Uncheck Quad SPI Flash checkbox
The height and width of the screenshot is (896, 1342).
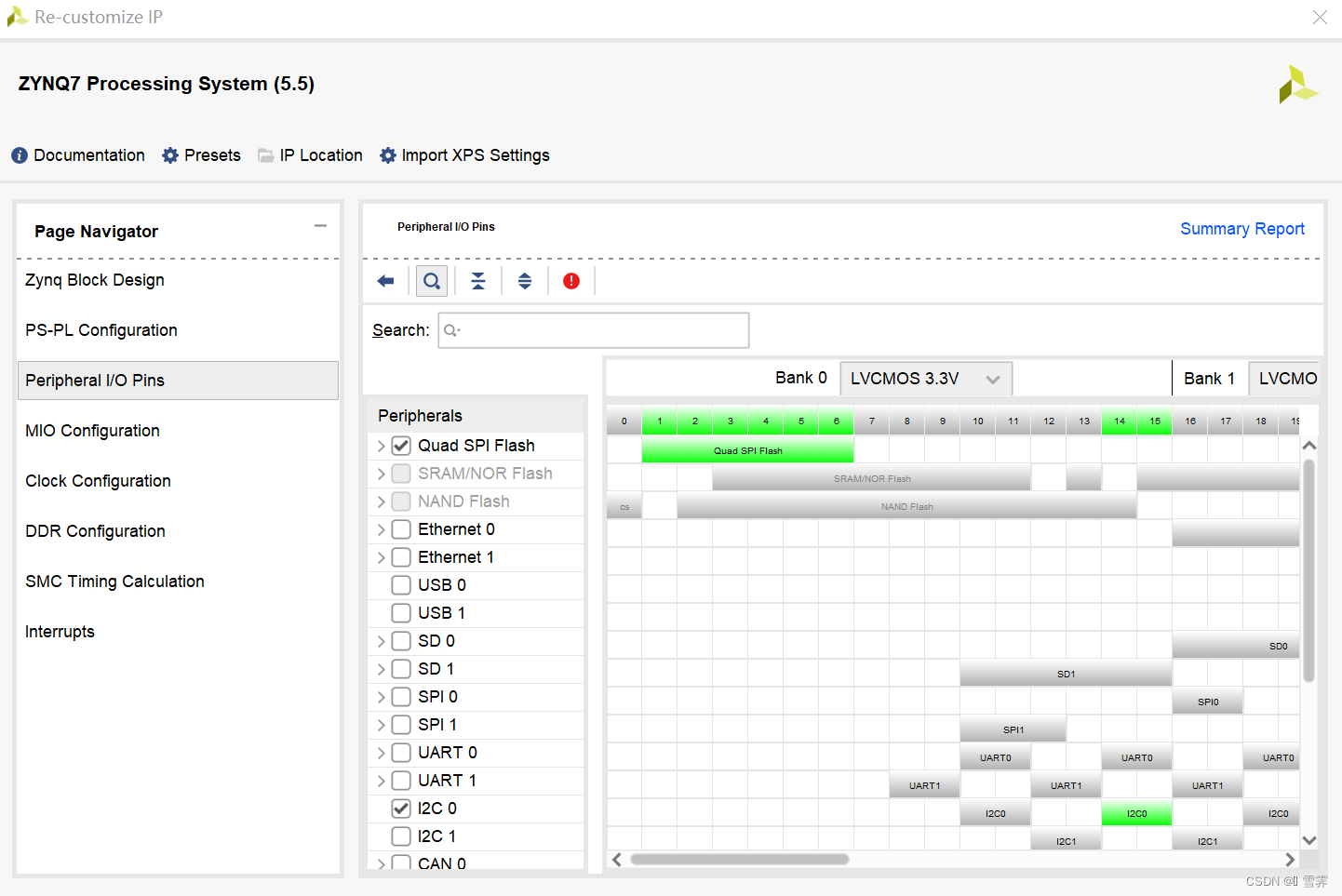pos(401,446)
